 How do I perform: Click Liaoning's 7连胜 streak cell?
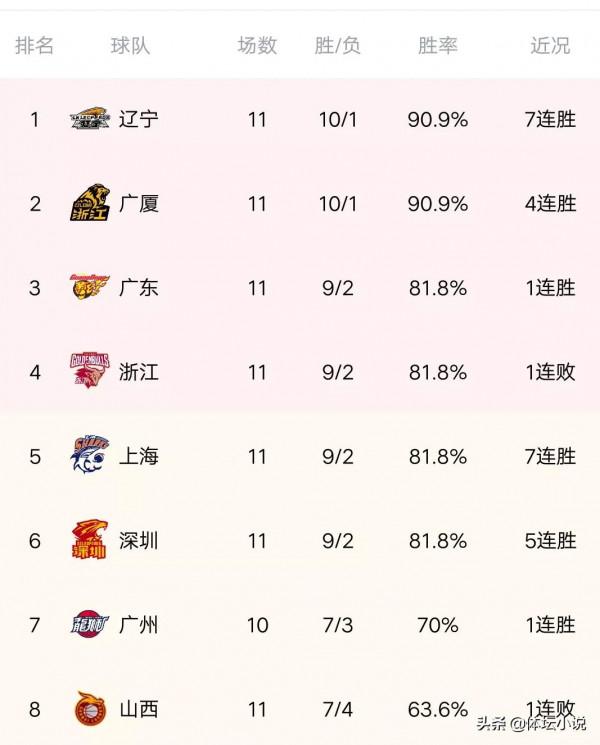(550, 120)
